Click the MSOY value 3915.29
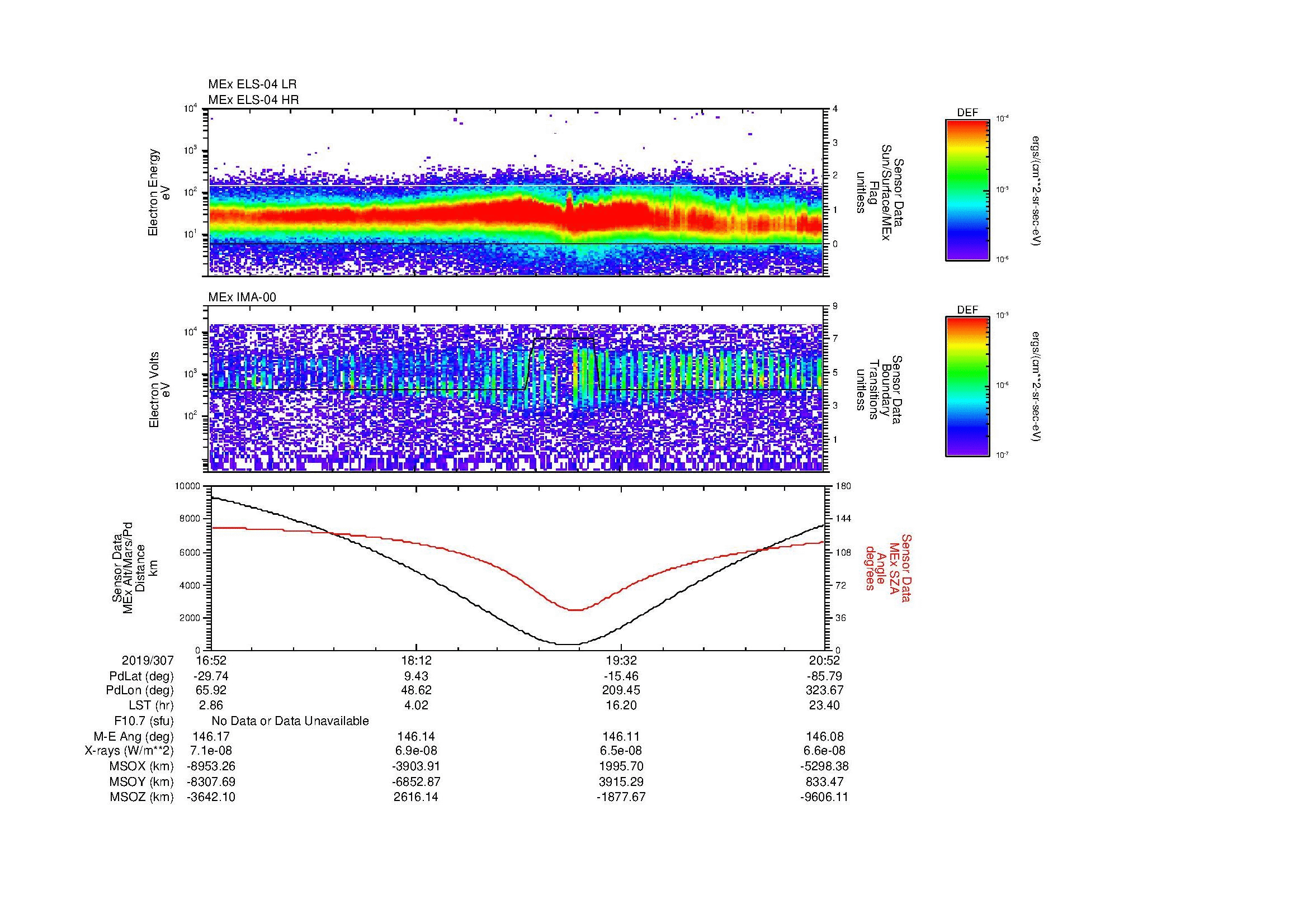Screen dimensions: 1308x924 [x=621, y=781]
